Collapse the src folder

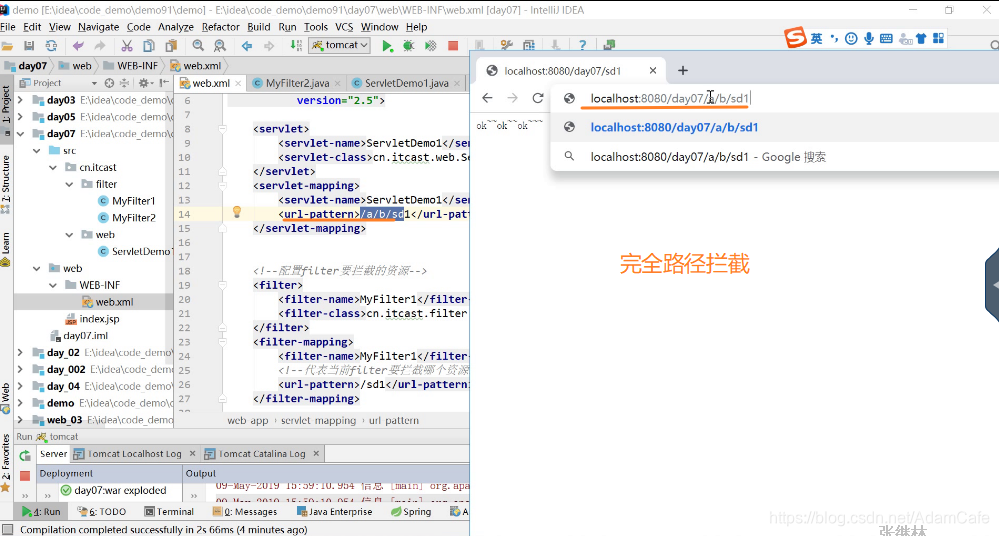tap(37, 150)
